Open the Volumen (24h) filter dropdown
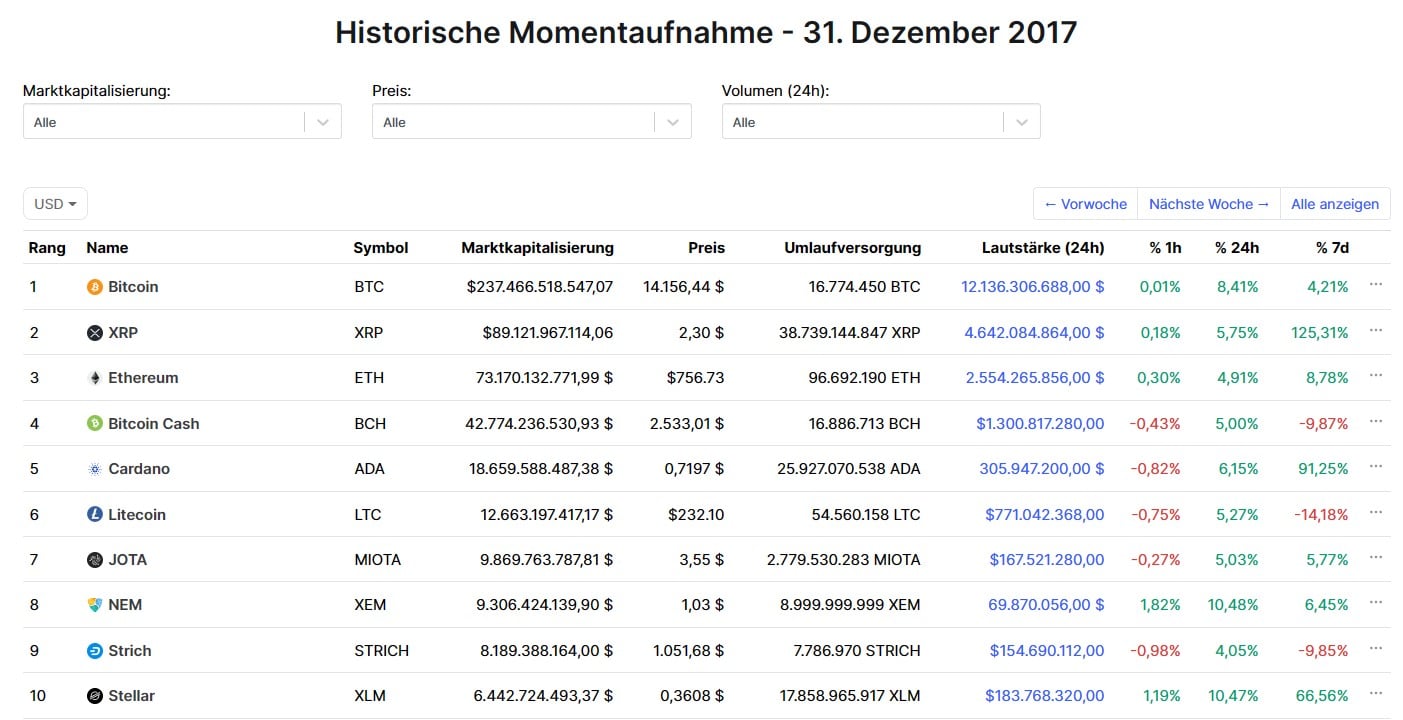 click(x=881, y=122)
